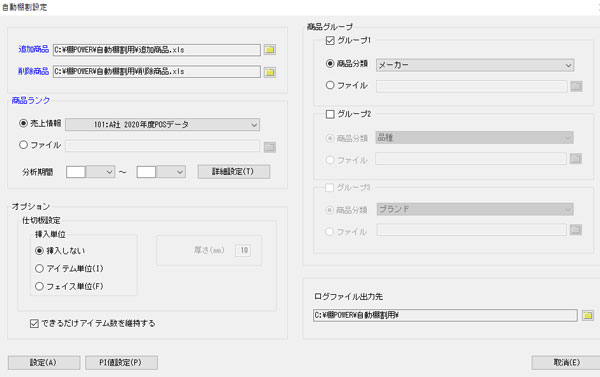Select 商品分類 radio in グループ3
The width and height of the screenshot is (600, 377).
point(329,210)
